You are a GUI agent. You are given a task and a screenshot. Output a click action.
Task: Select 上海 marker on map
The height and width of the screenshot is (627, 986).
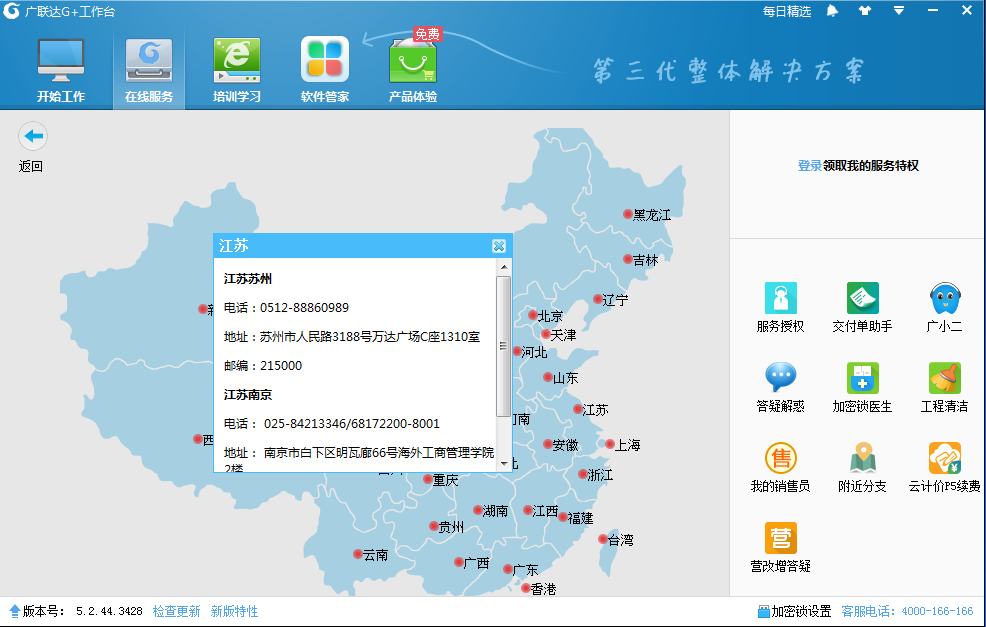(609, 444)
